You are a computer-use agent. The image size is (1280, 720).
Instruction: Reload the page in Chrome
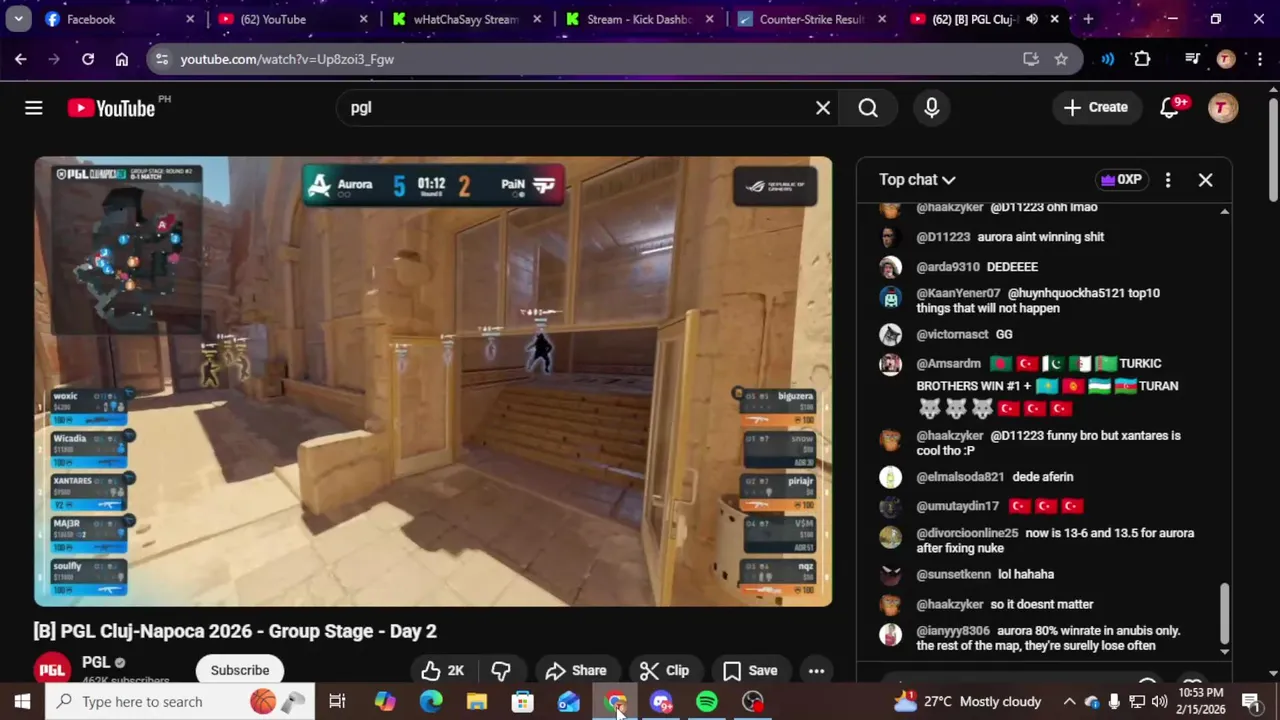click(88, 59)
